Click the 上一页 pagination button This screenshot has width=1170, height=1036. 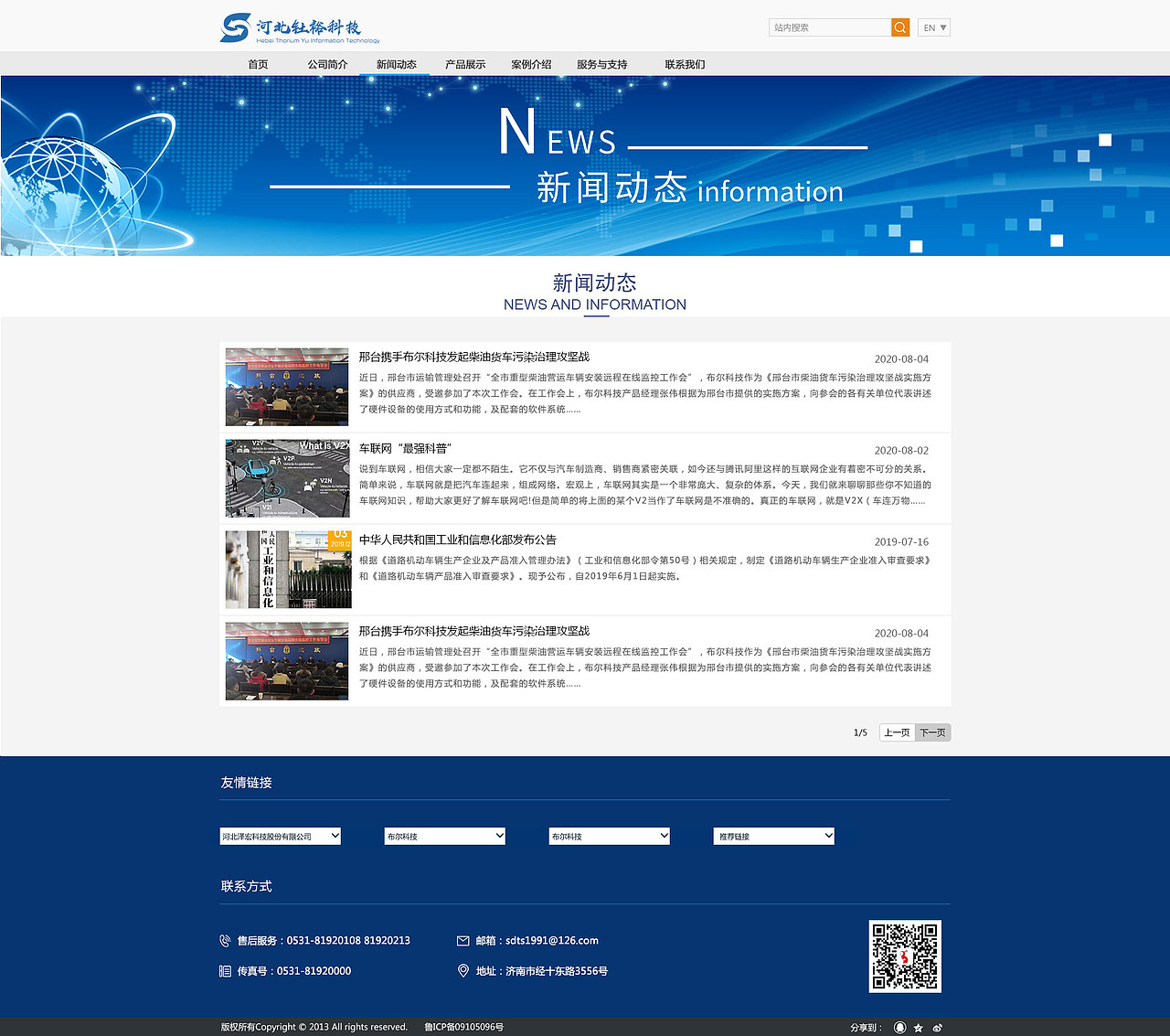896,732
